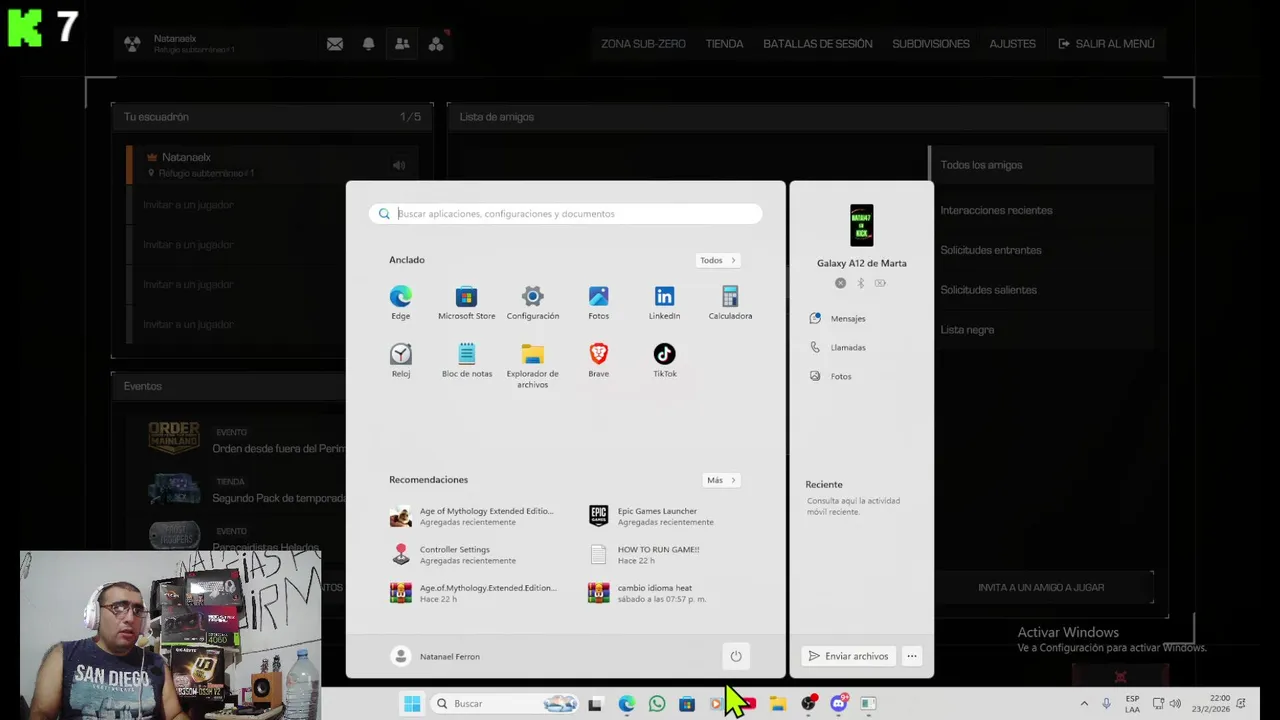Open TIENDA tab in the game
This screenshot has width=1280, height=720.
click(x=724, y=44)
